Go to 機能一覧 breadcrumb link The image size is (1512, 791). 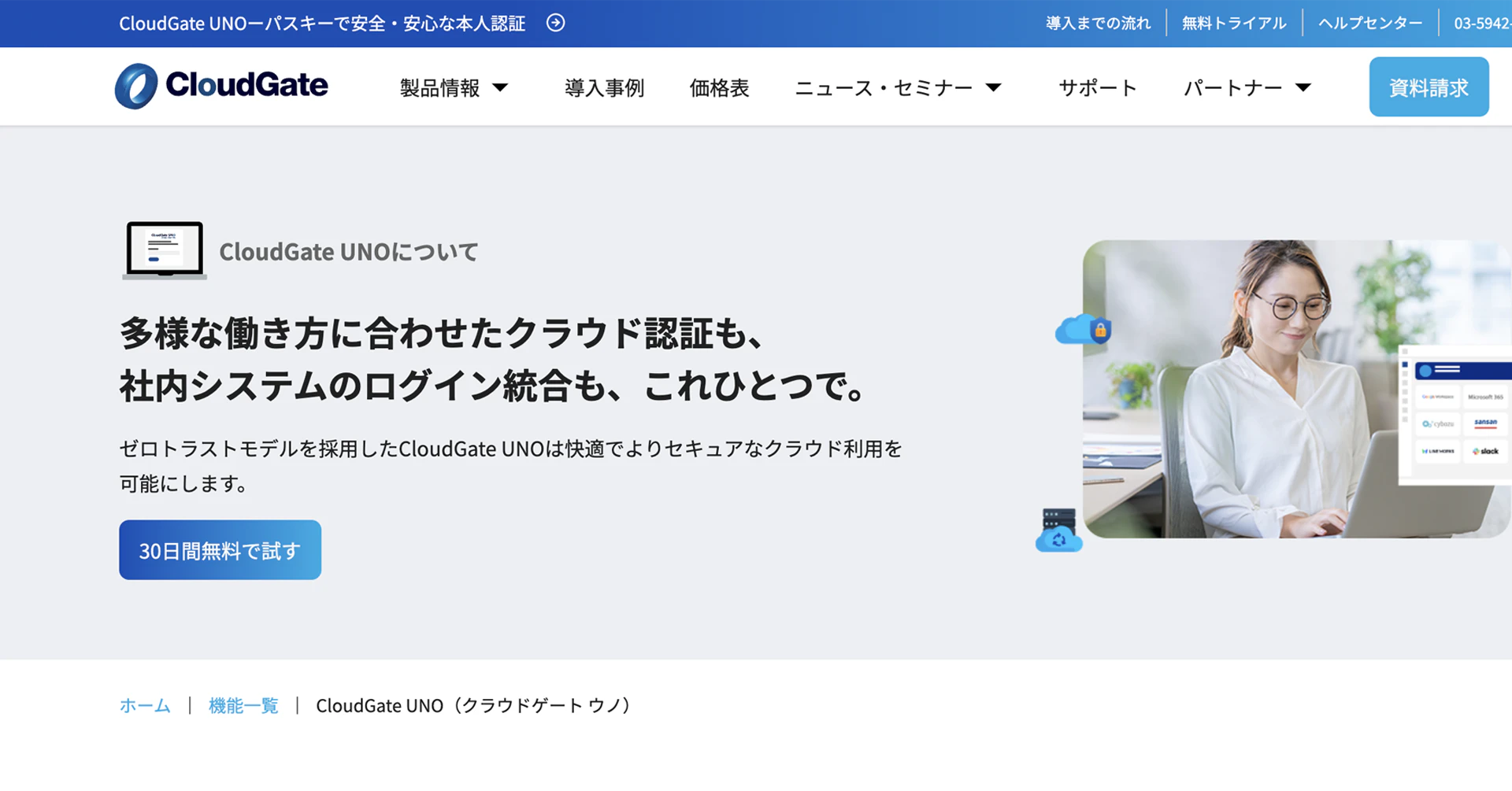tap(243, 705)
